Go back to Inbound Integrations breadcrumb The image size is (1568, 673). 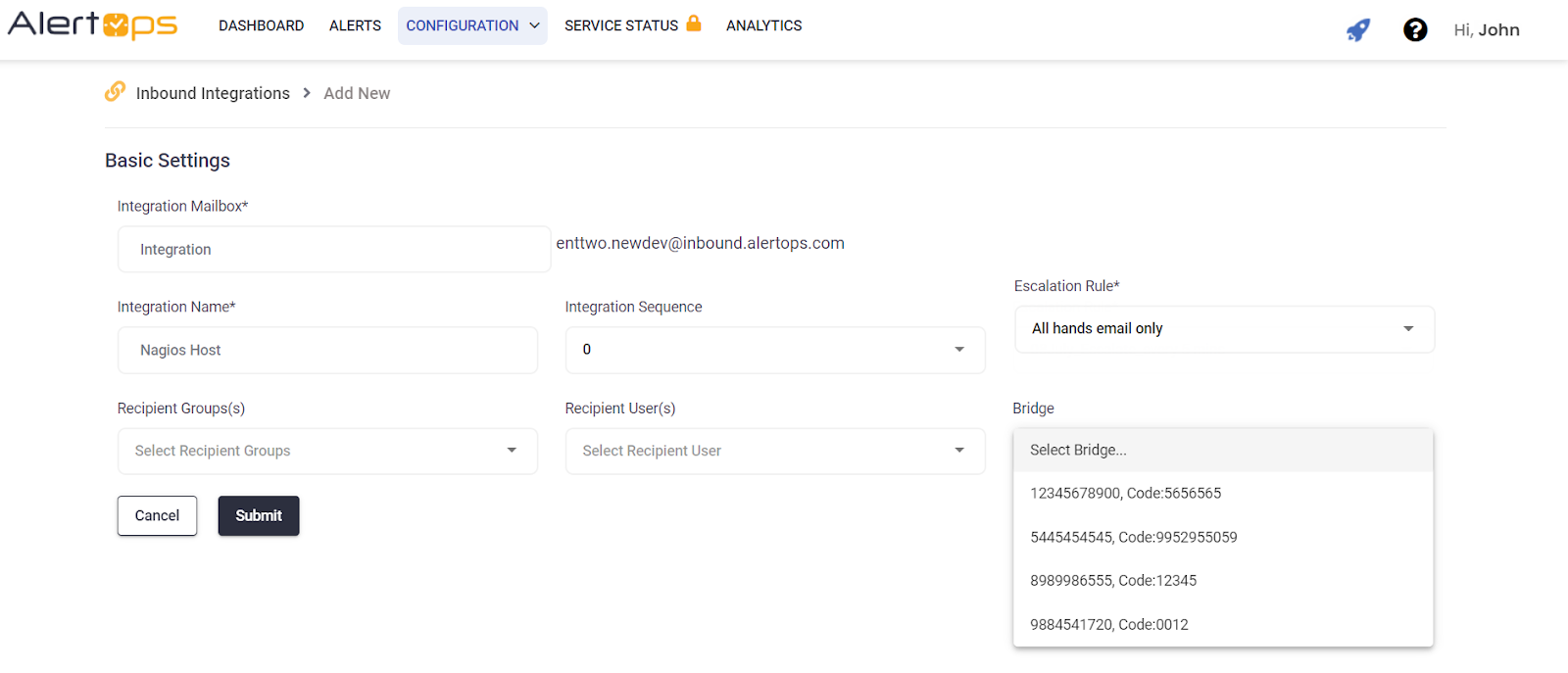pos(213,93)
